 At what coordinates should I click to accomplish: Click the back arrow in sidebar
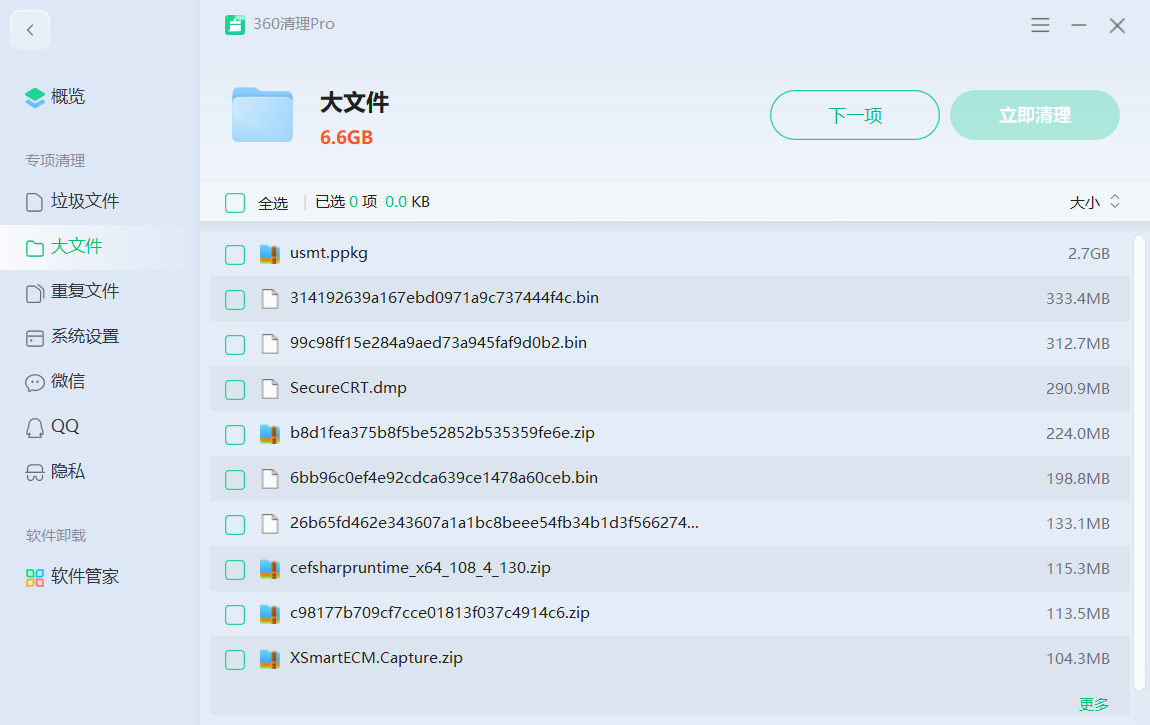[30, 30]
